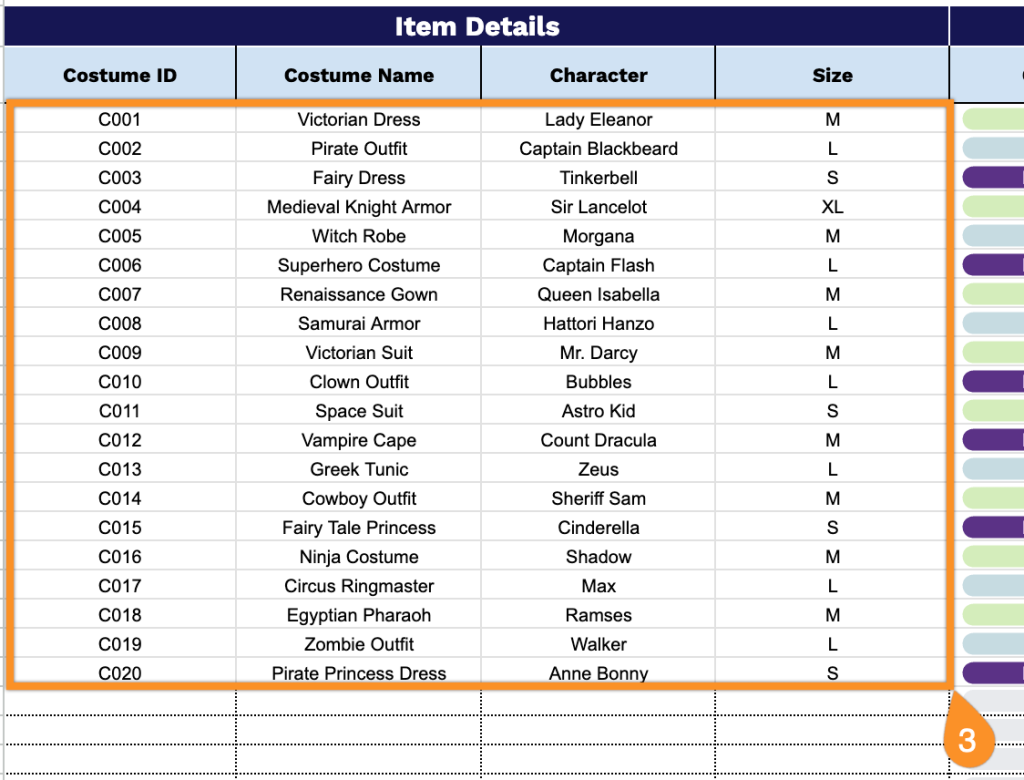Click cell containing costume ID C001
Image resolution: width=1024 pixels, height=780 pixels.
pyautogui.click(x=120, y=120)
